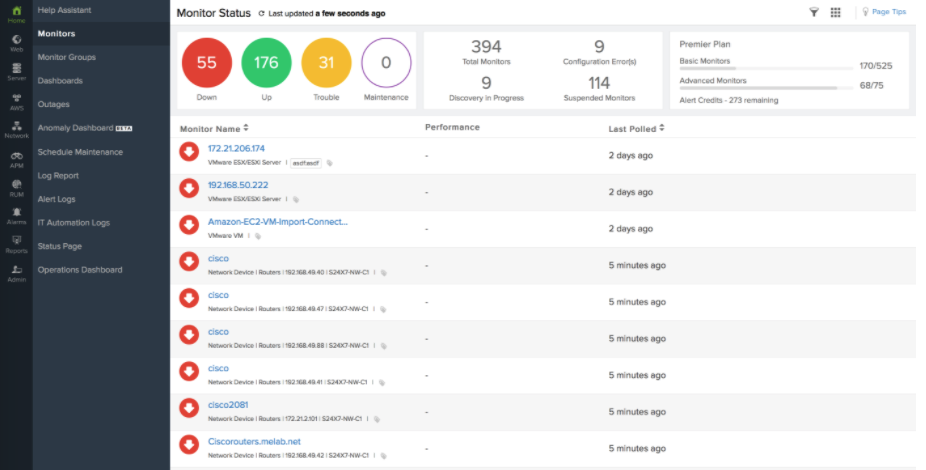The width and height of the screenshot is (926, 470).
Task: Open monitor 192.168.50.222 link
Action: point(238,185)
